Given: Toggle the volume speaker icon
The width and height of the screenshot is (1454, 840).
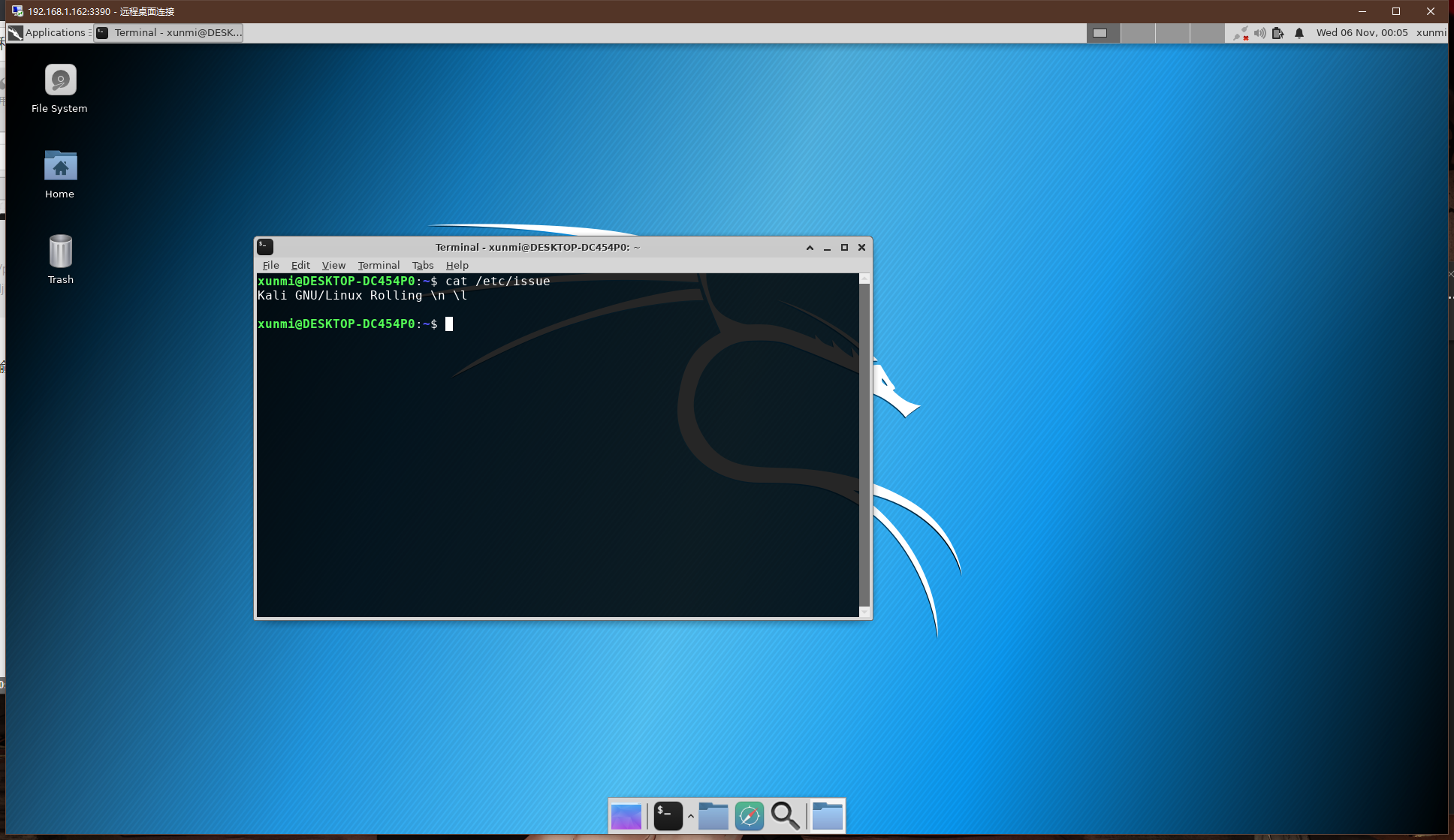Looking at the screenshot, I should pos(1259,33).
